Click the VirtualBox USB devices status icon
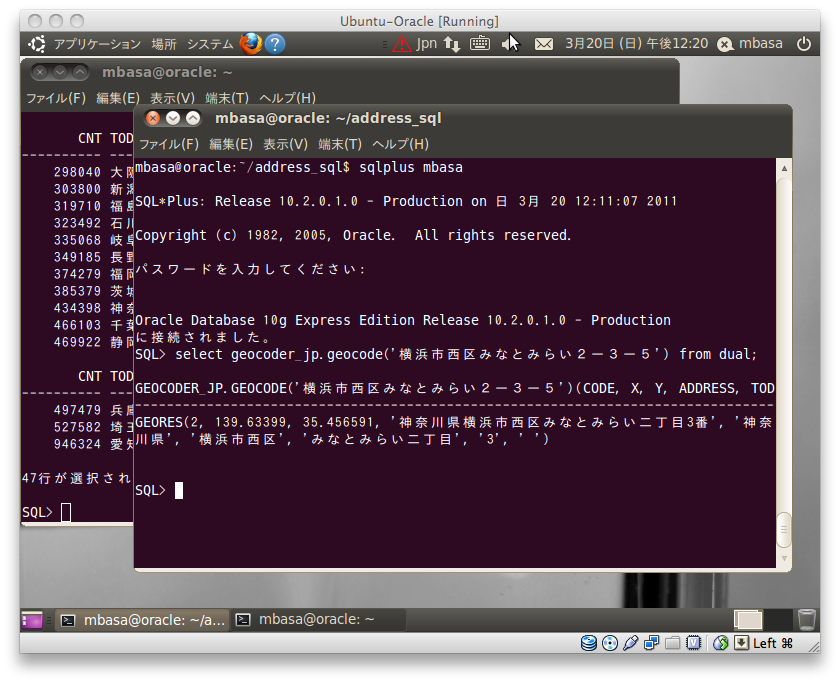Screen dimensions: 840x683 click(x=631, y=643)
